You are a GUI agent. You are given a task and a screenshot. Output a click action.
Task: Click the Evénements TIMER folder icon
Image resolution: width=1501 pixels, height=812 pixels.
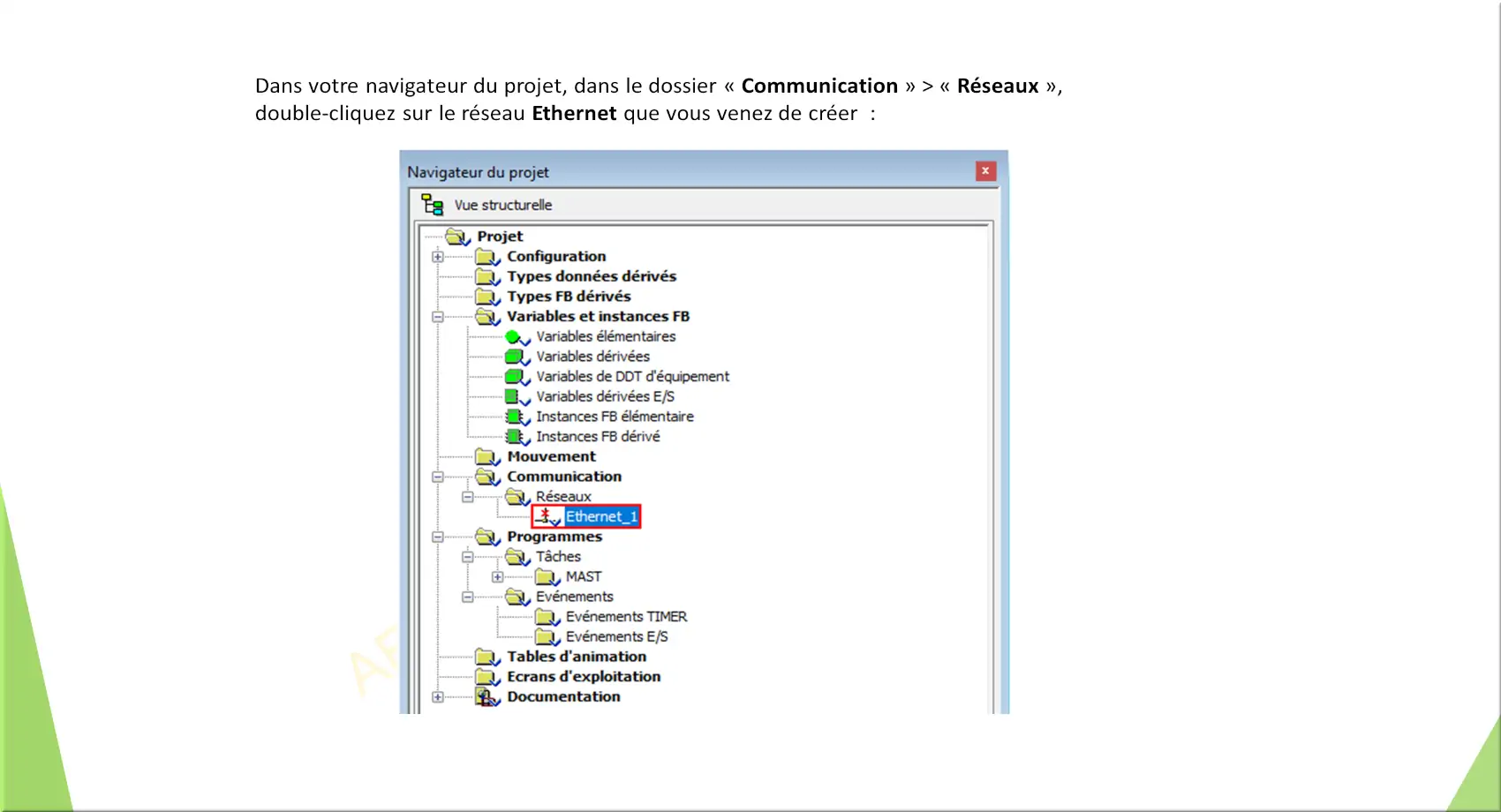coord(547,617)
